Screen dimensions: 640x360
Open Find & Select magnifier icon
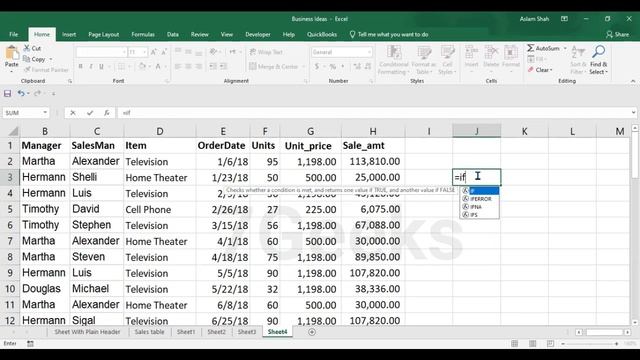coord(599,52)
